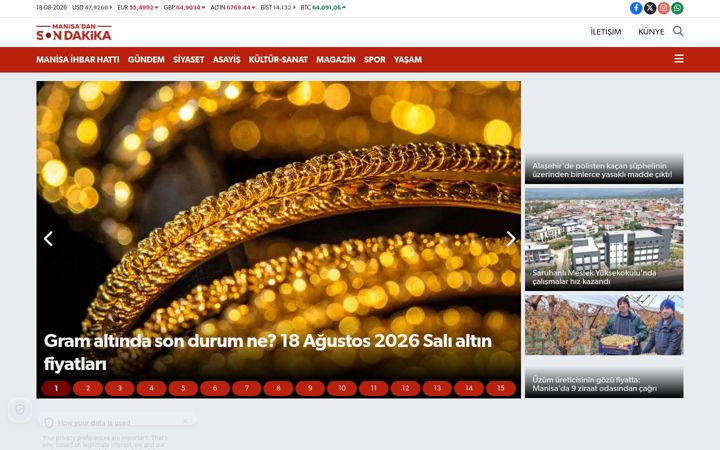Screen dimensions: 720x450
Task: Open the Instagram social icon
Action: pyautogui.click(x=664, y=8)
